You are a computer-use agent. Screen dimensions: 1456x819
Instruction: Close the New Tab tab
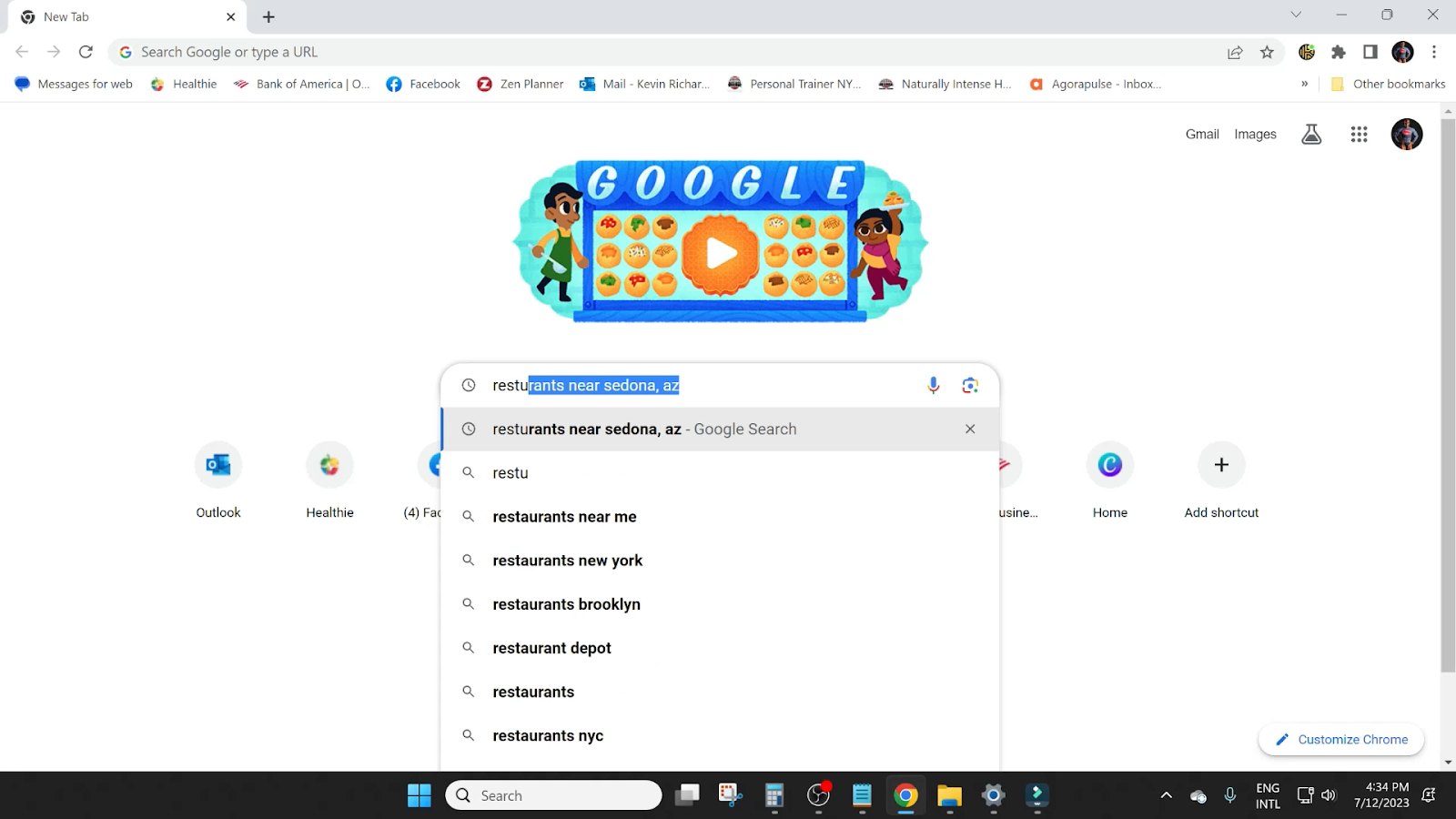click(230, 16)
